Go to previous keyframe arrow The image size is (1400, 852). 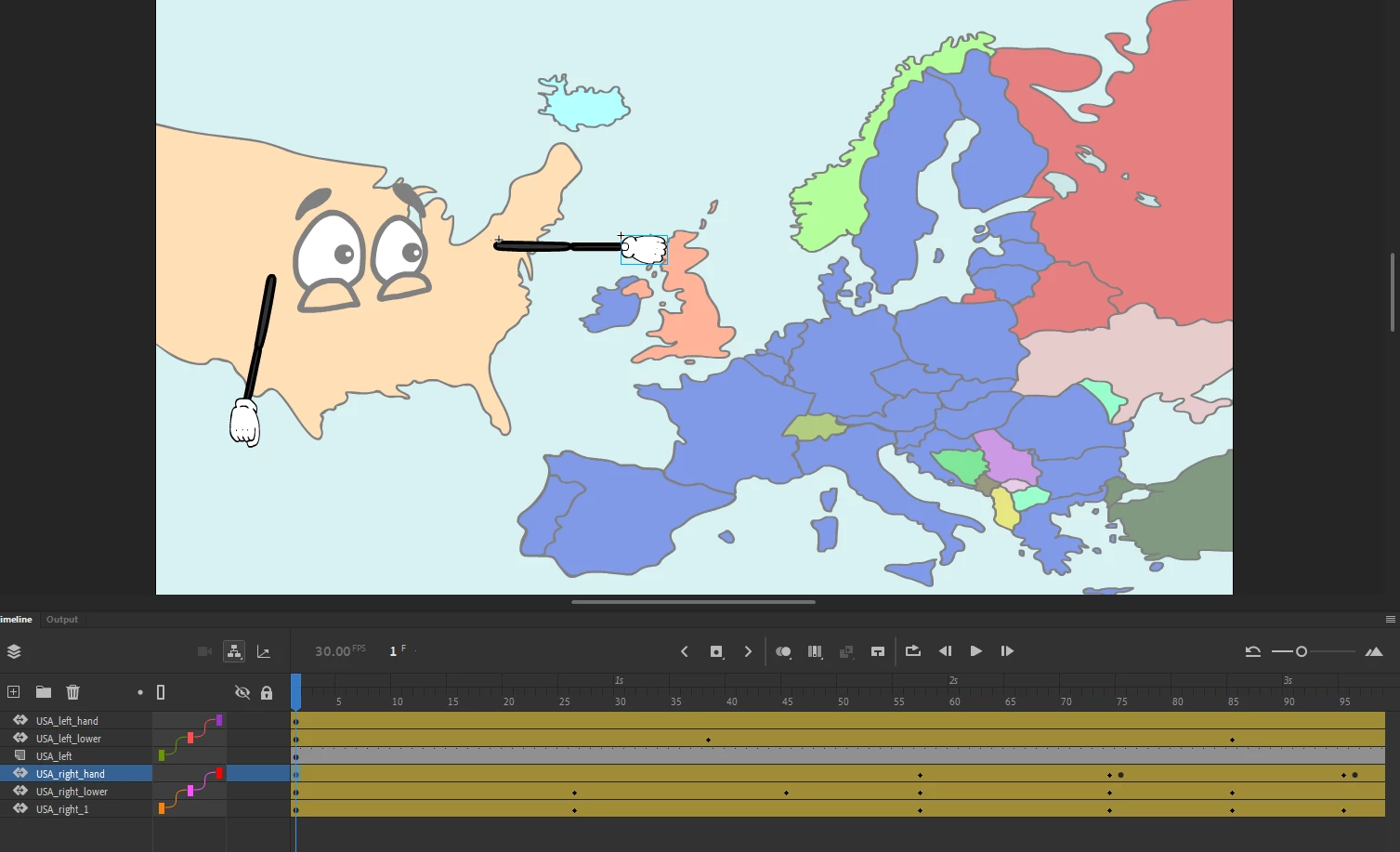[x=685, y=651]
